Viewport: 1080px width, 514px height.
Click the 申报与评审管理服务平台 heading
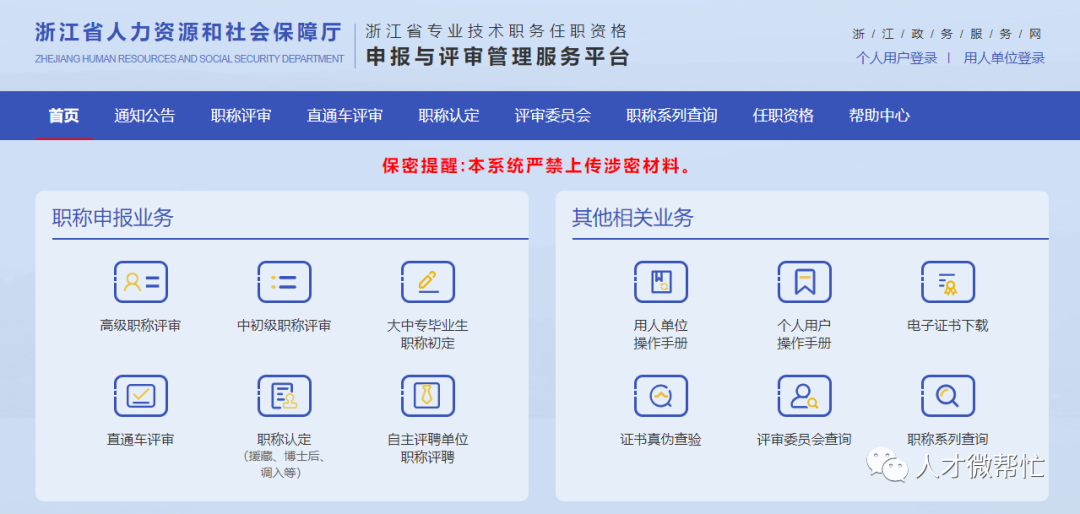pos(497,56)
